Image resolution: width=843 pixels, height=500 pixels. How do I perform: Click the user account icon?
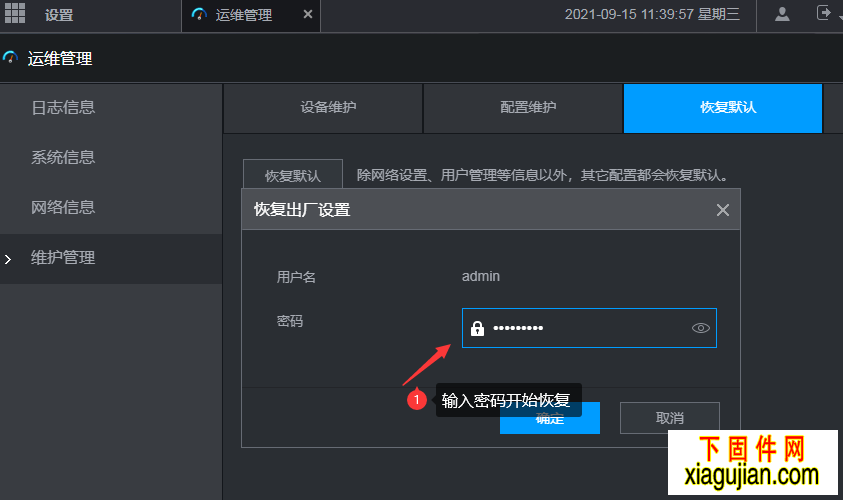(782, 14)
